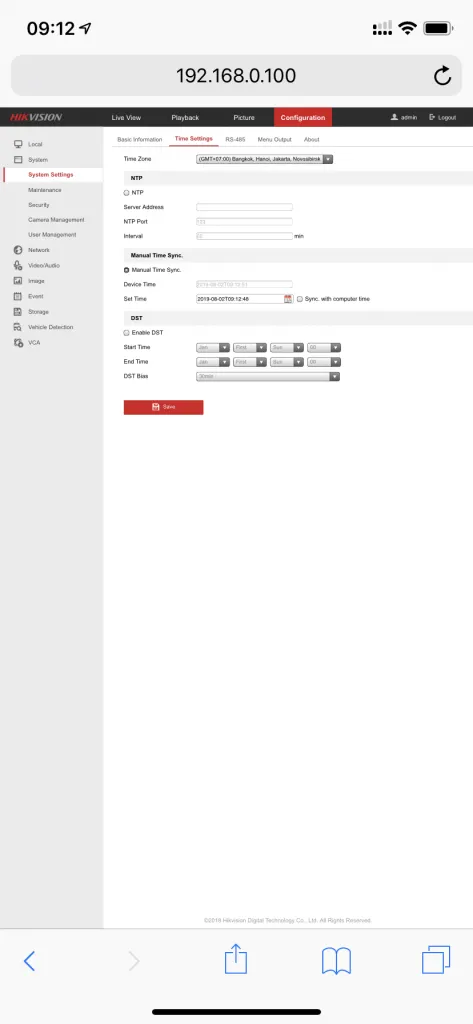Open the Start Time hour dropdown

[x=324, y=347]
